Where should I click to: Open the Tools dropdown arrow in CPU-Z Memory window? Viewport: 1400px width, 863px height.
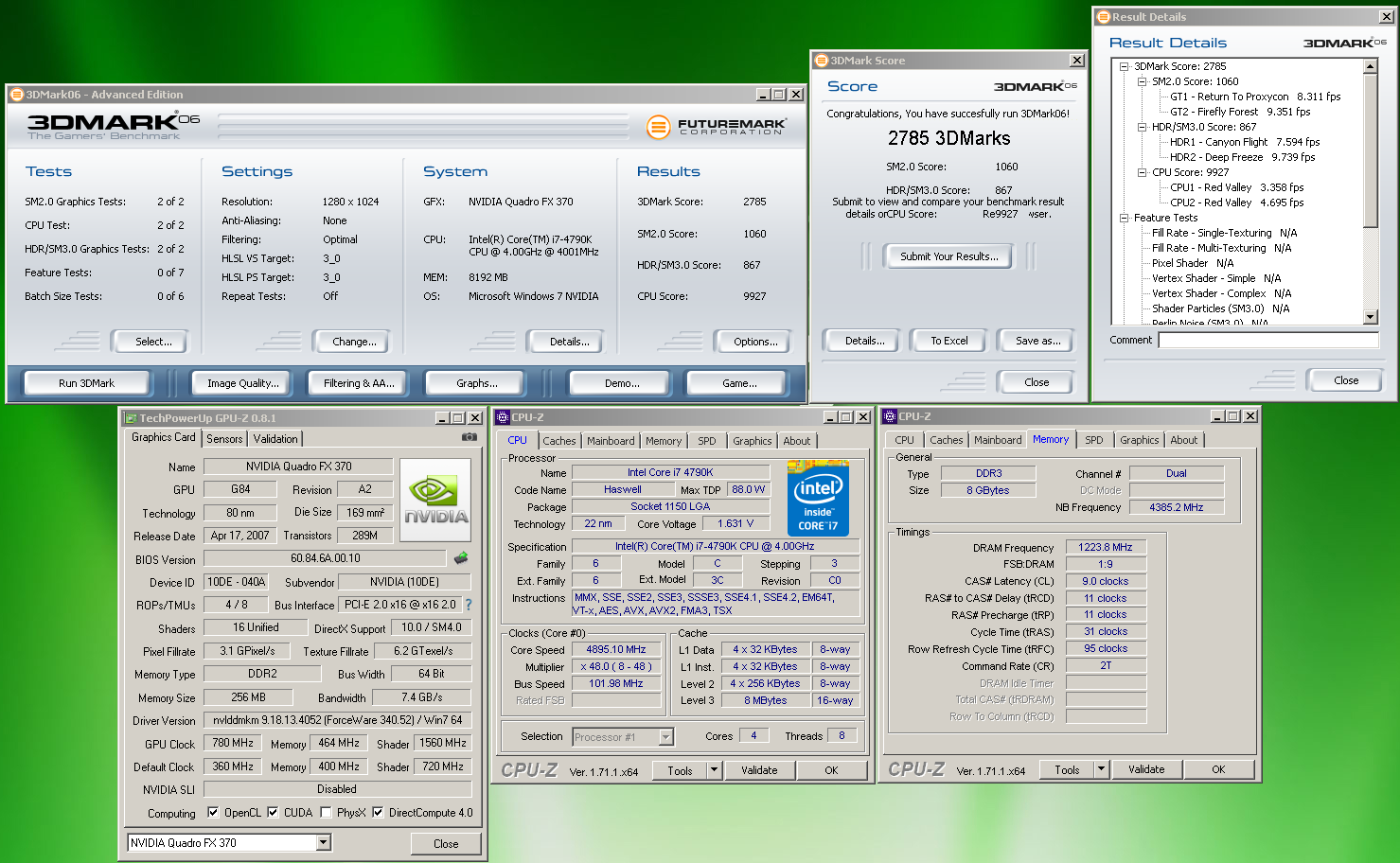click(x=1102, y=769)
